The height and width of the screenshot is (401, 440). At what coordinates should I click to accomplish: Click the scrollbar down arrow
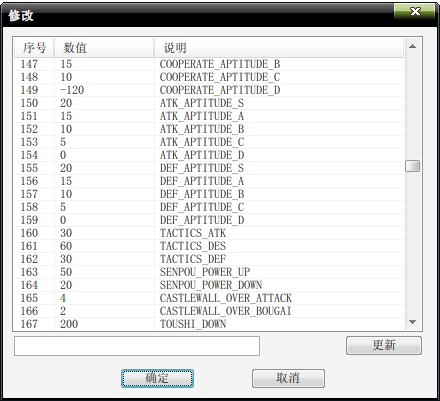(x=412, y=322)
